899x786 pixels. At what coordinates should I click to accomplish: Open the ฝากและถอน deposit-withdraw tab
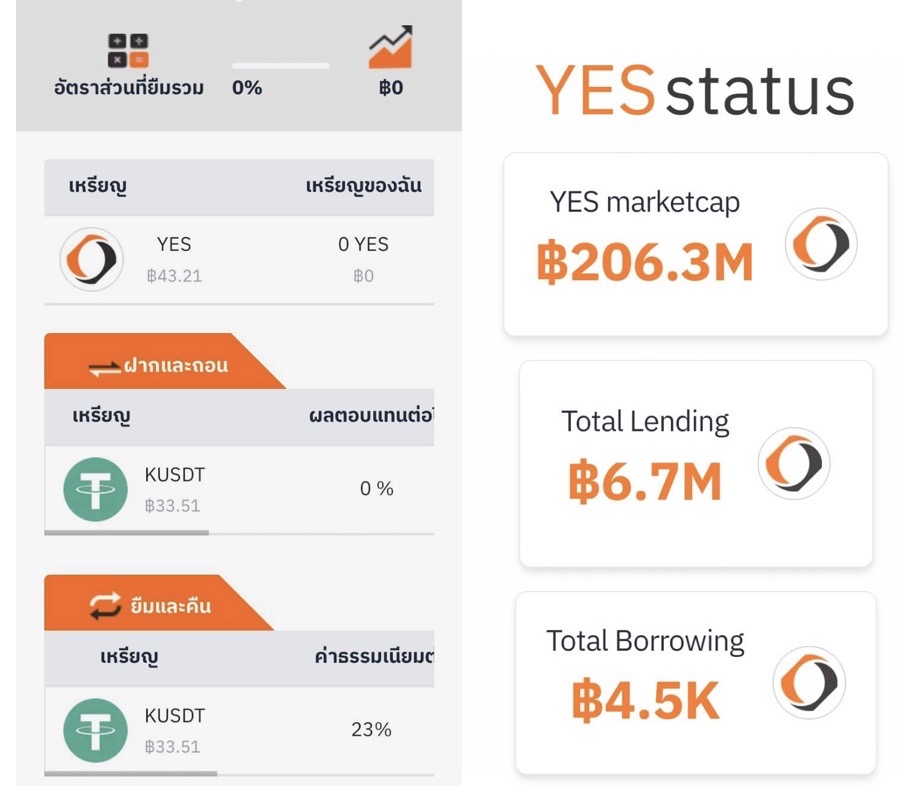tap(158, 365)
